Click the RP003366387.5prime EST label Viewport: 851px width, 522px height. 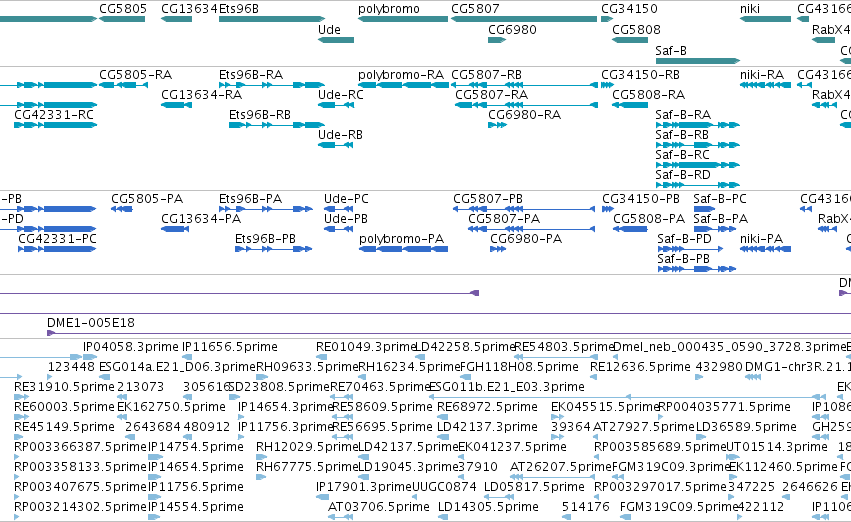(80, 447)
